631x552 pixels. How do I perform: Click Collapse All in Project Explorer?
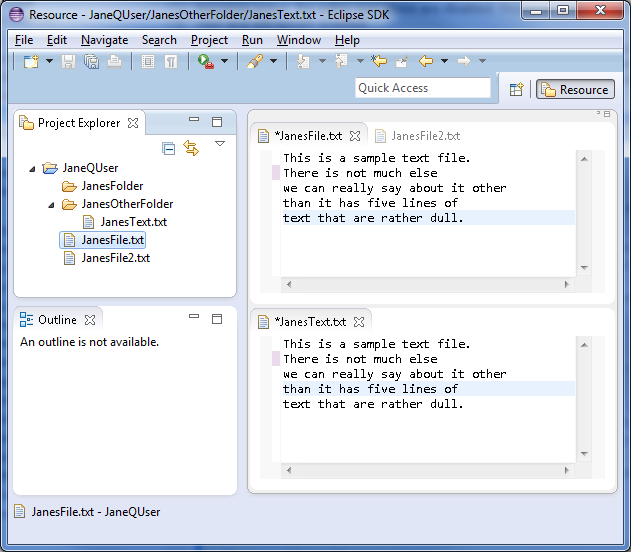coord(168,148)
